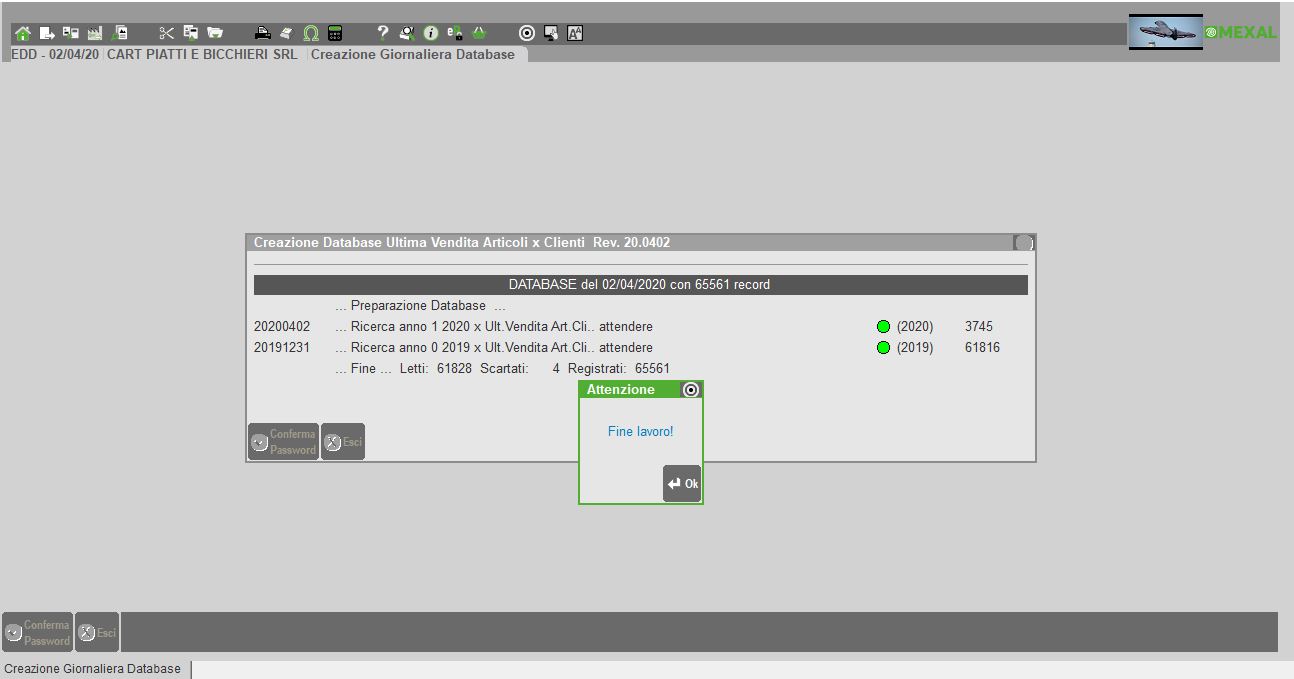Click the target circle icon in toolbar
This screenshot has width=1294, height=679.
point(527,33)
